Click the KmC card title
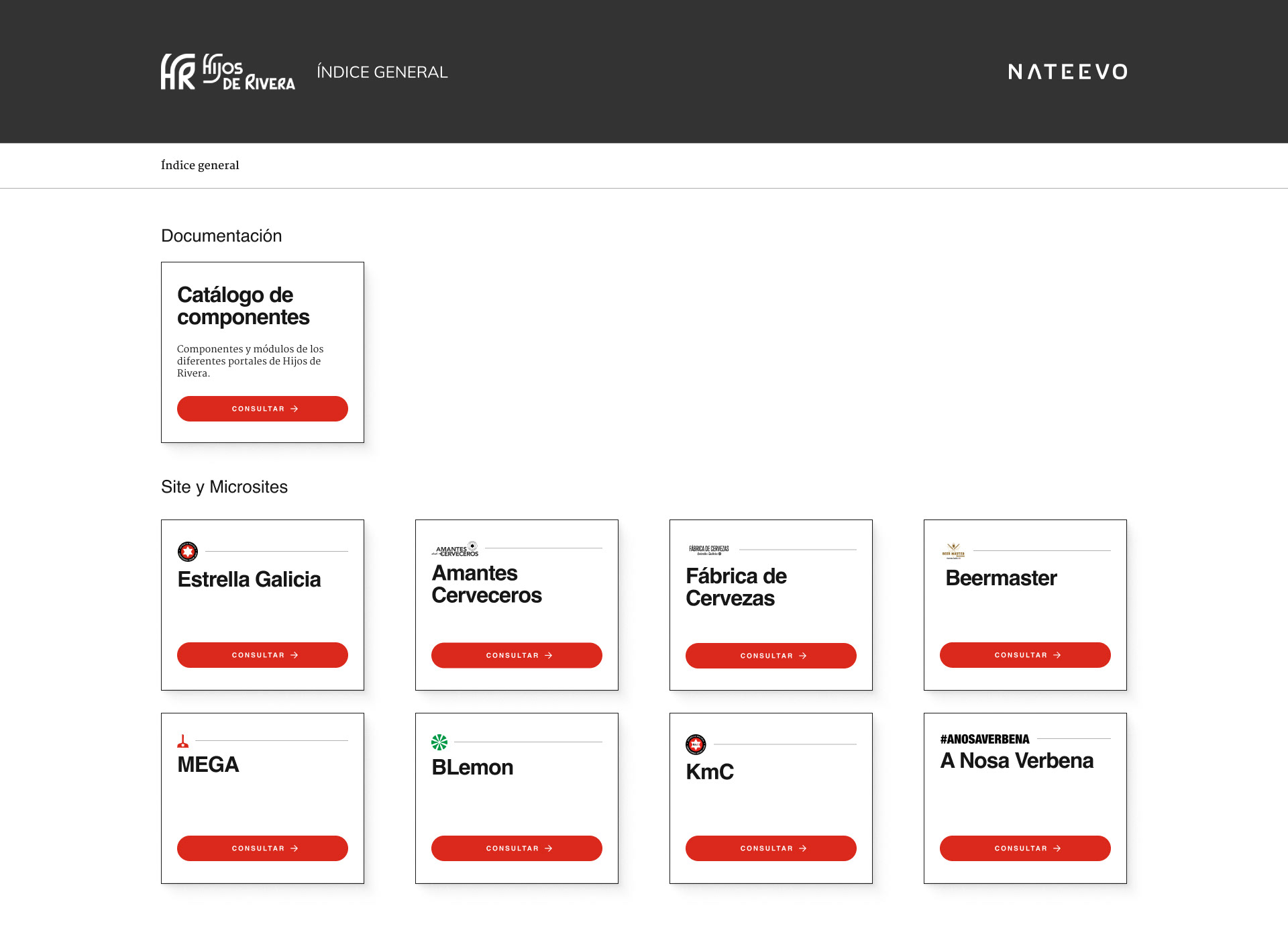Image resolution: width=1288 pixels, height=943 pixels. point(710,772)
